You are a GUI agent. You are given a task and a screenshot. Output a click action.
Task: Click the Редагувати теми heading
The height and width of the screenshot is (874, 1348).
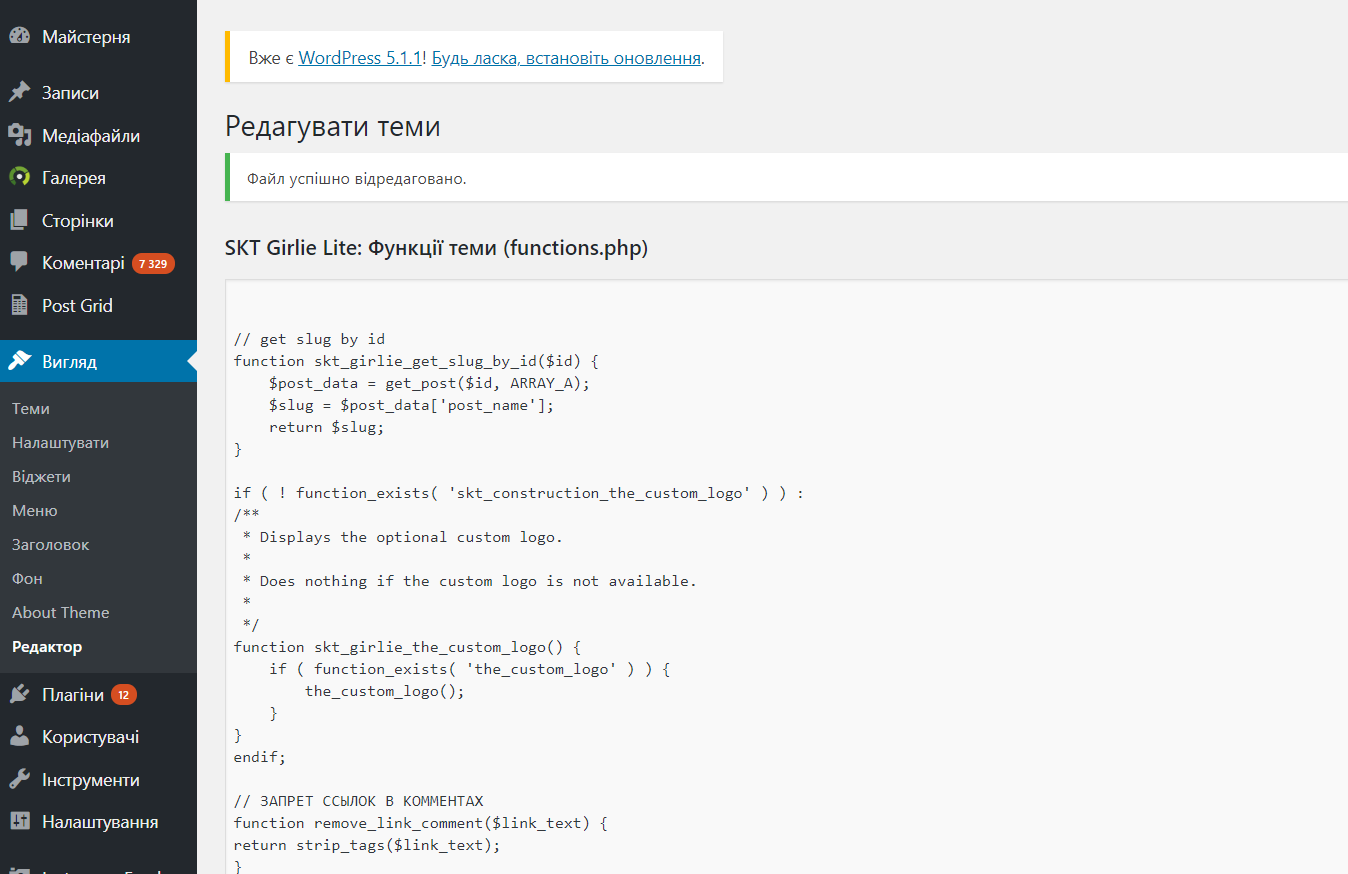coord(333,127)
